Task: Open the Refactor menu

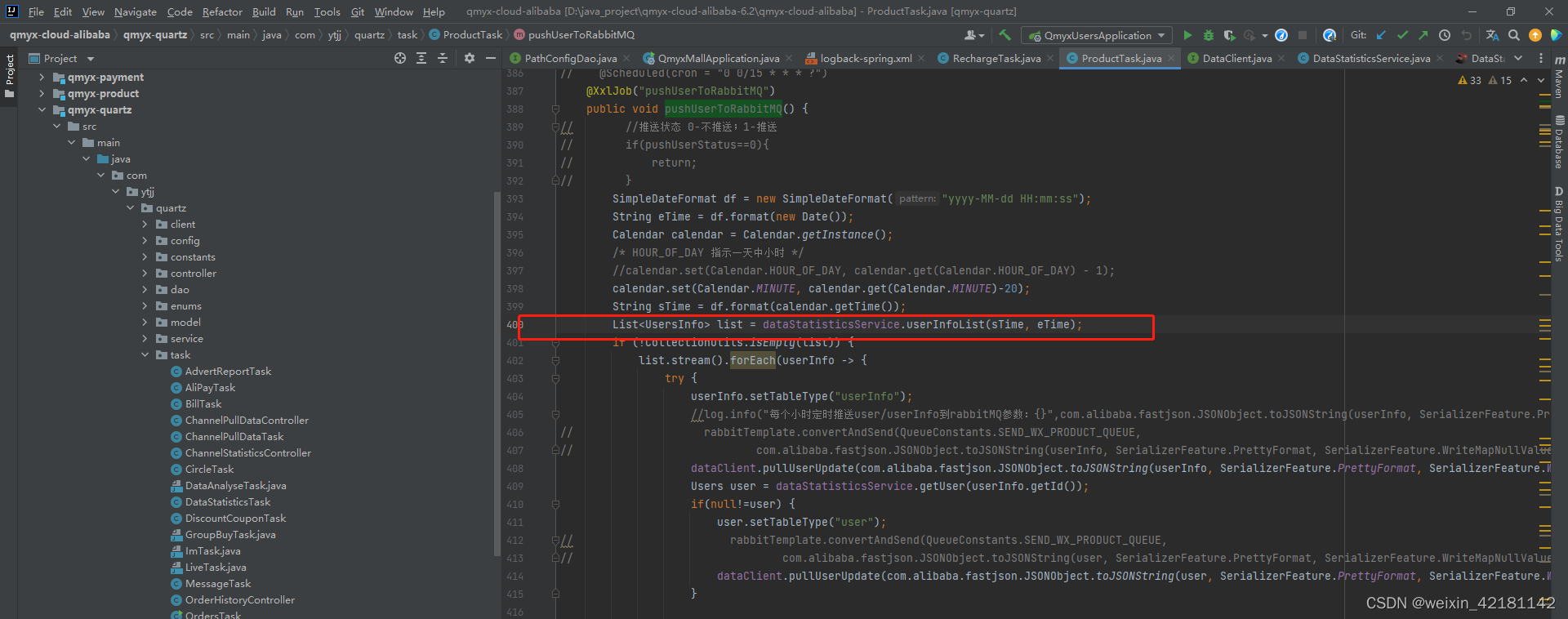Action: tap(222, 11)
